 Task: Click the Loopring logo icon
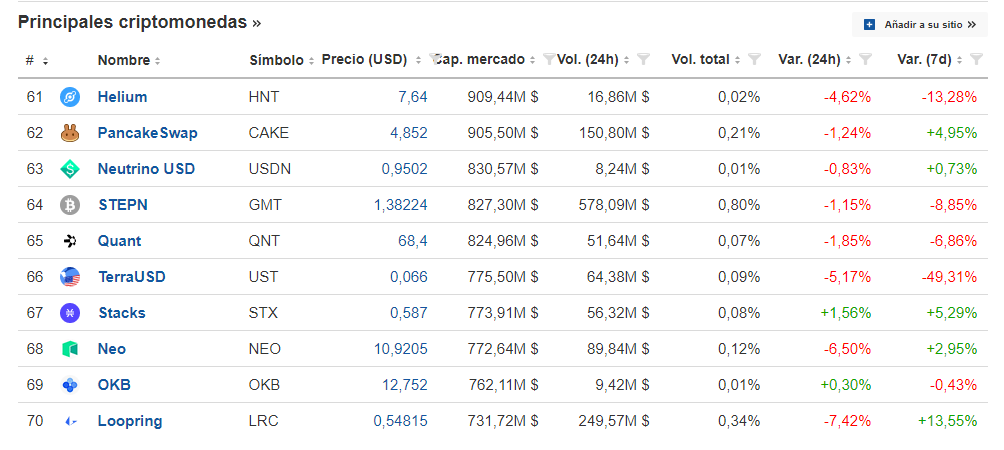click(70, 421)
